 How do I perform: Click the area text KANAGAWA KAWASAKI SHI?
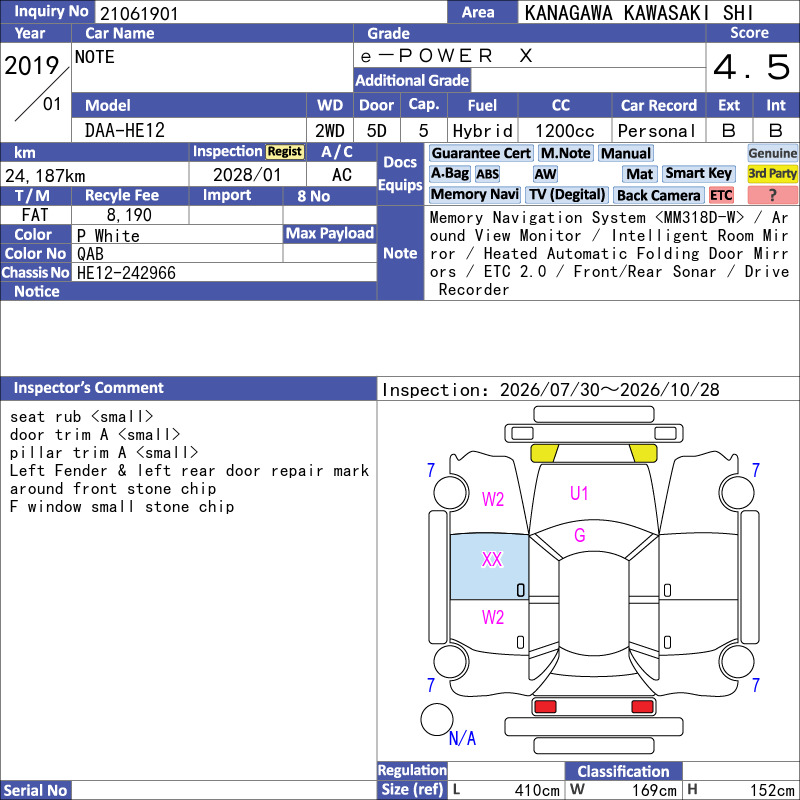click(x=638, y=13)
